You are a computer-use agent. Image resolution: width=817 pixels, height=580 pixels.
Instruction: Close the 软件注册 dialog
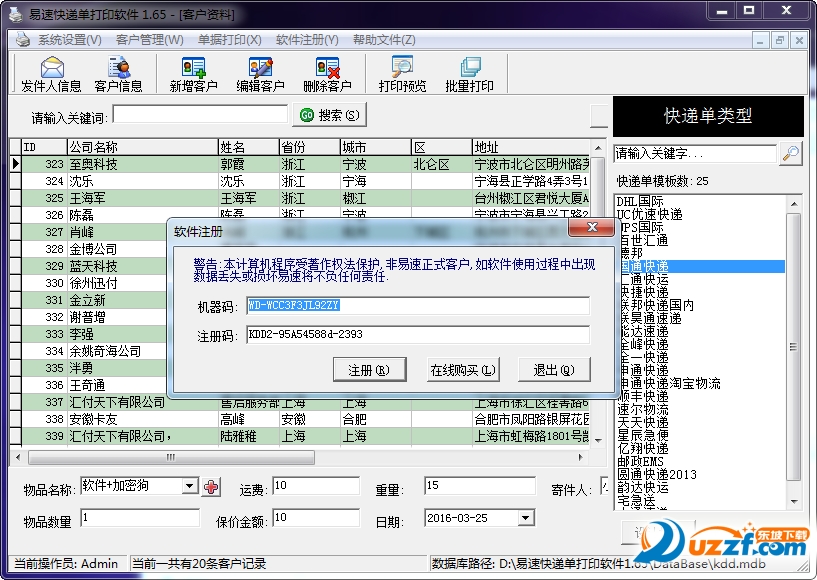591,227
